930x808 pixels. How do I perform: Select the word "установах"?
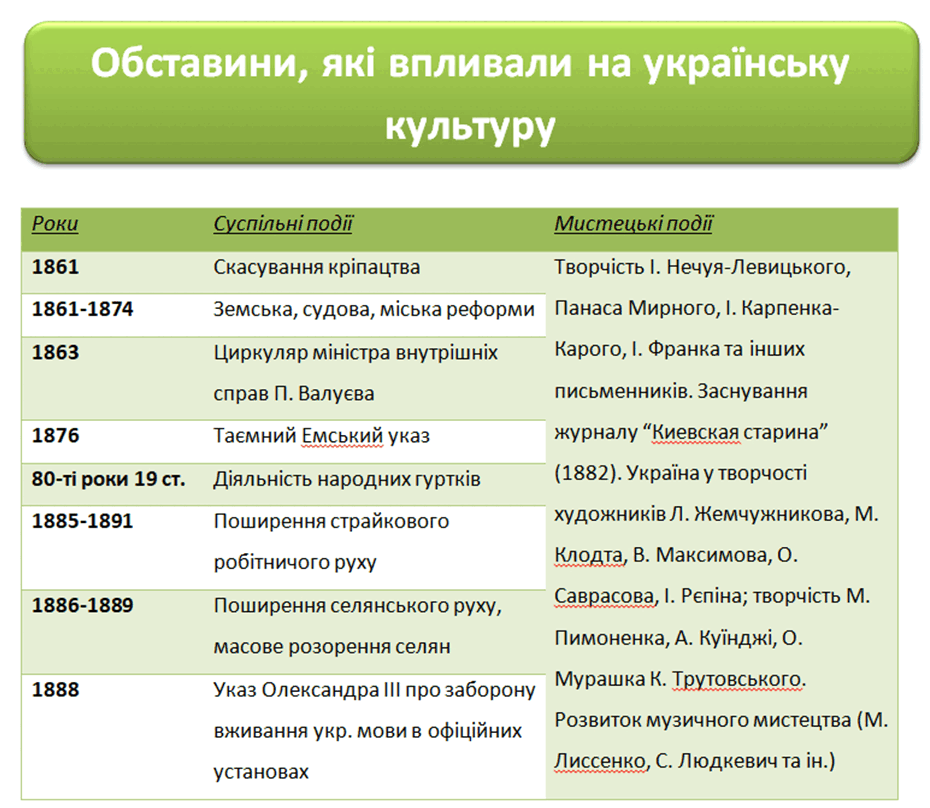[x=261, y=772]
